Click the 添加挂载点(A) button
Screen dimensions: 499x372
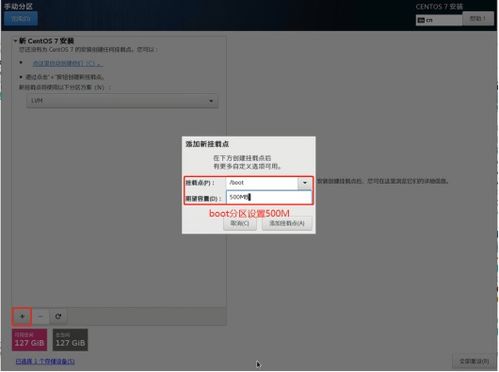coord(287,223)
